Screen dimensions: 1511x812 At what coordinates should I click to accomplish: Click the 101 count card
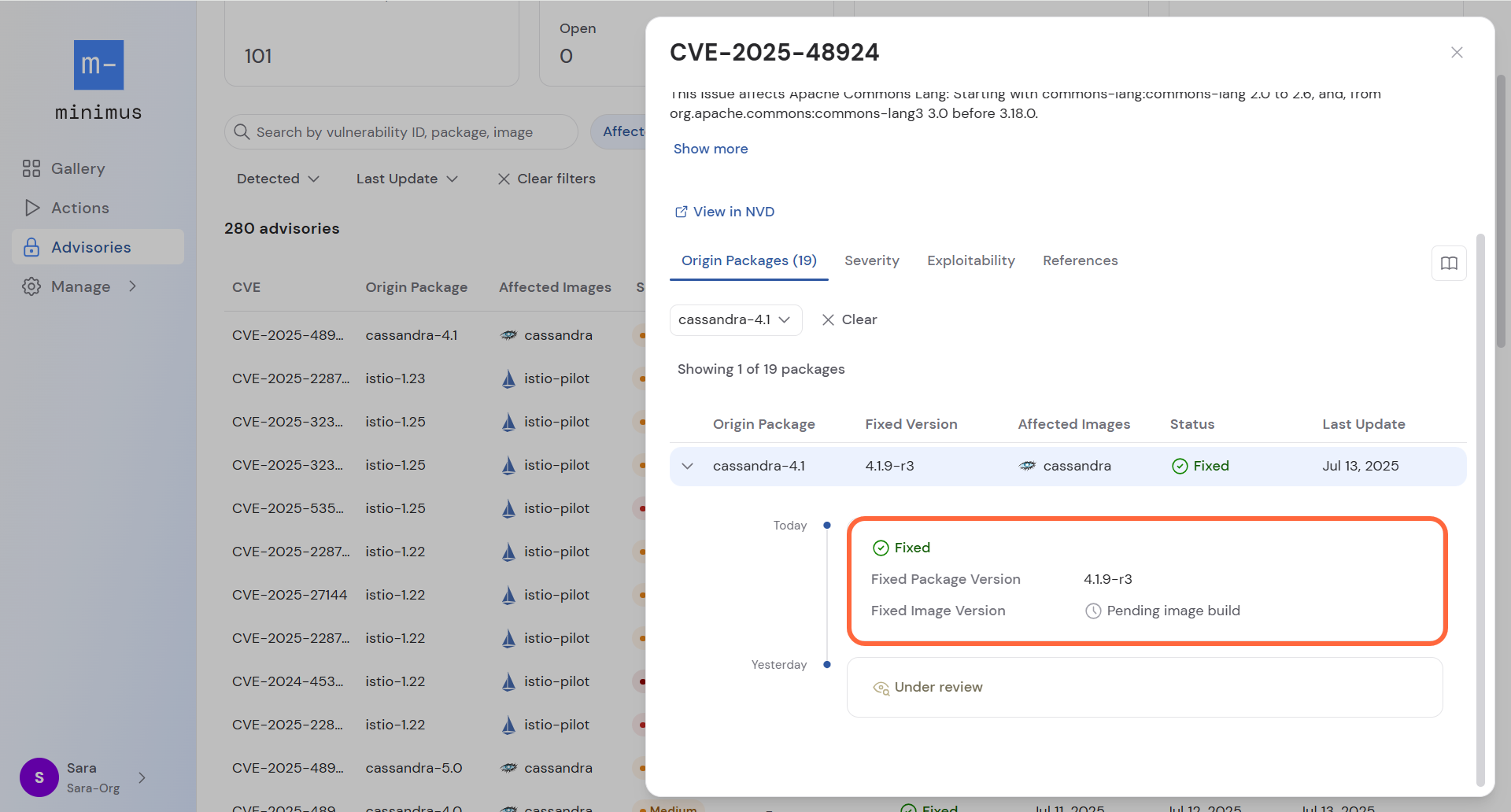point(371,43)
